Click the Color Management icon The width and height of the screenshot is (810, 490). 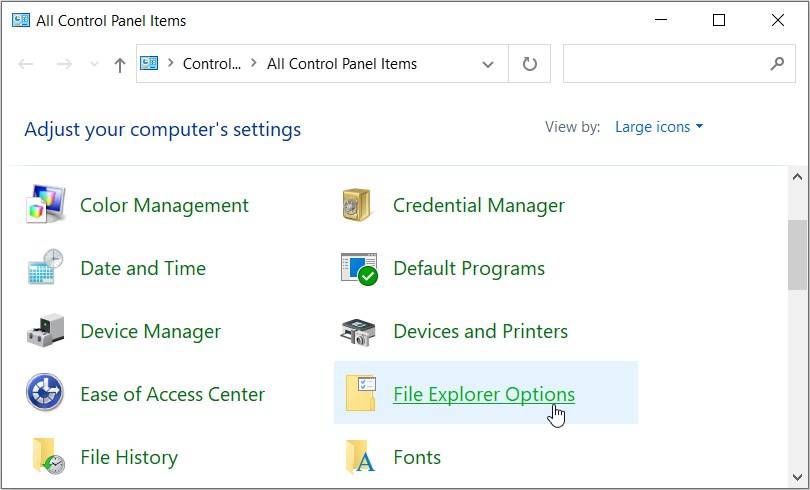pyautogui.click(x=45, y=205)
